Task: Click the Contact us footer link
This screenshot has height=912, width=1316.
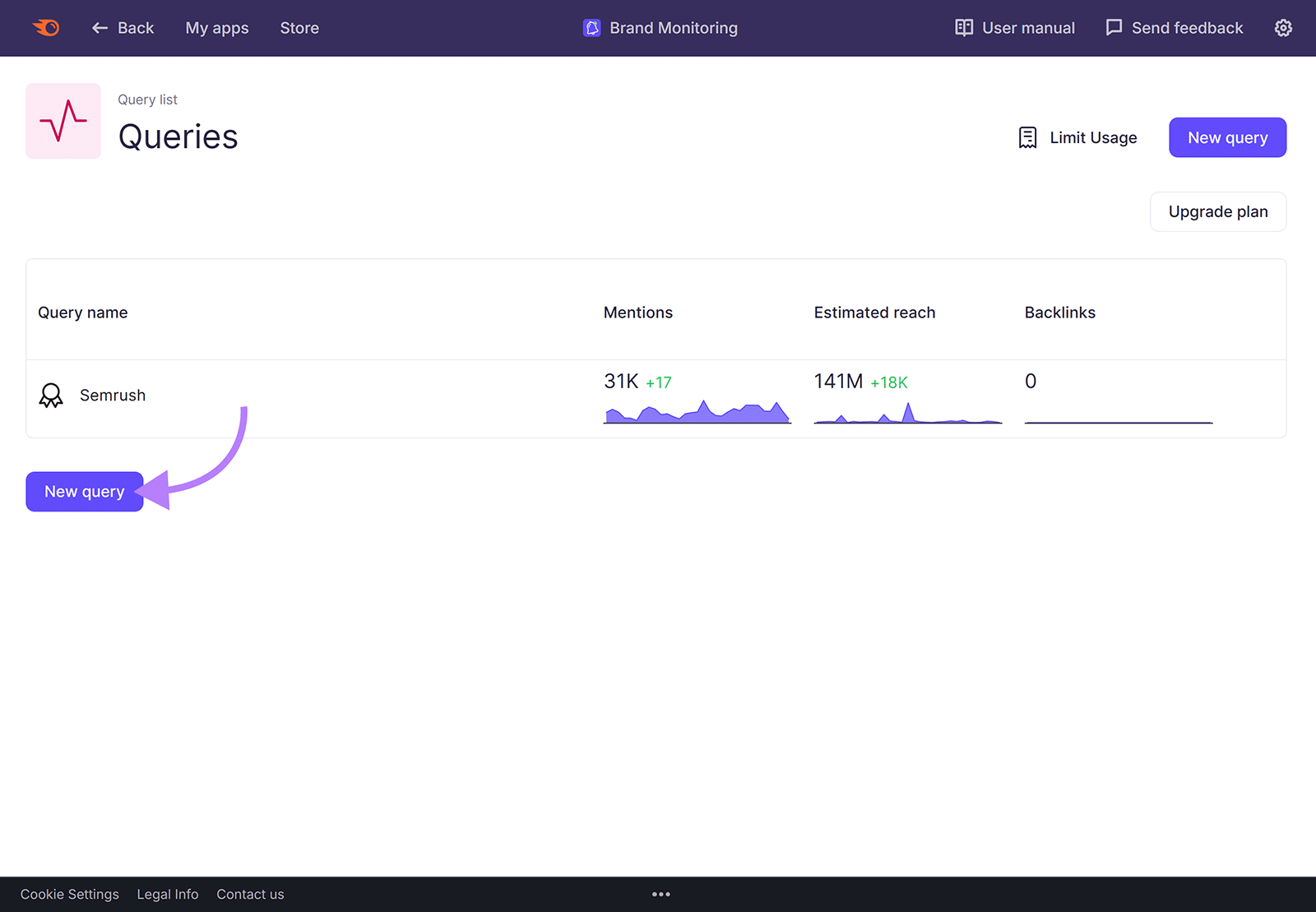Action: (x=250, y=894)
